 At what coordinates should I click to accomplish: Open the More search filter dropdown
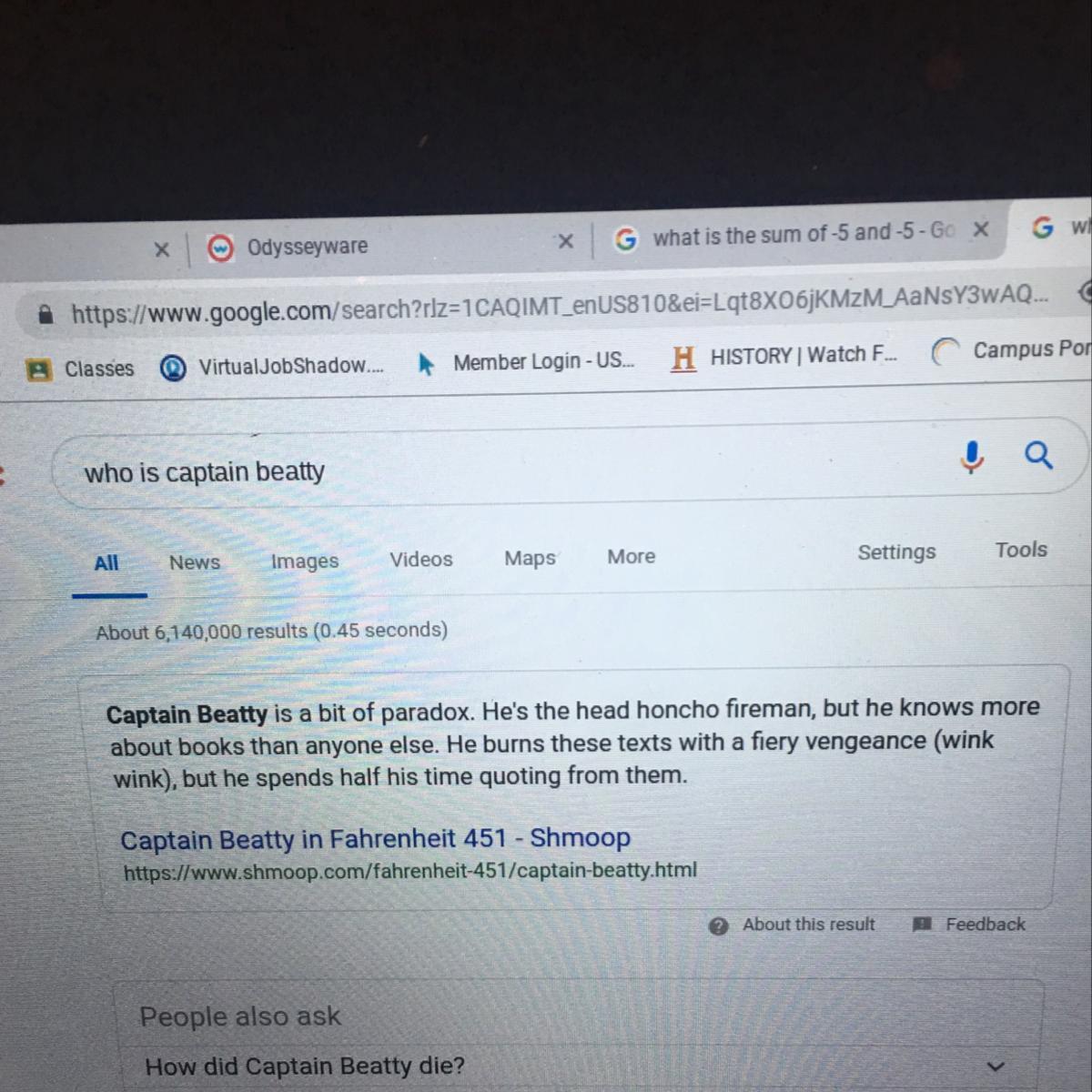point(631,556)
